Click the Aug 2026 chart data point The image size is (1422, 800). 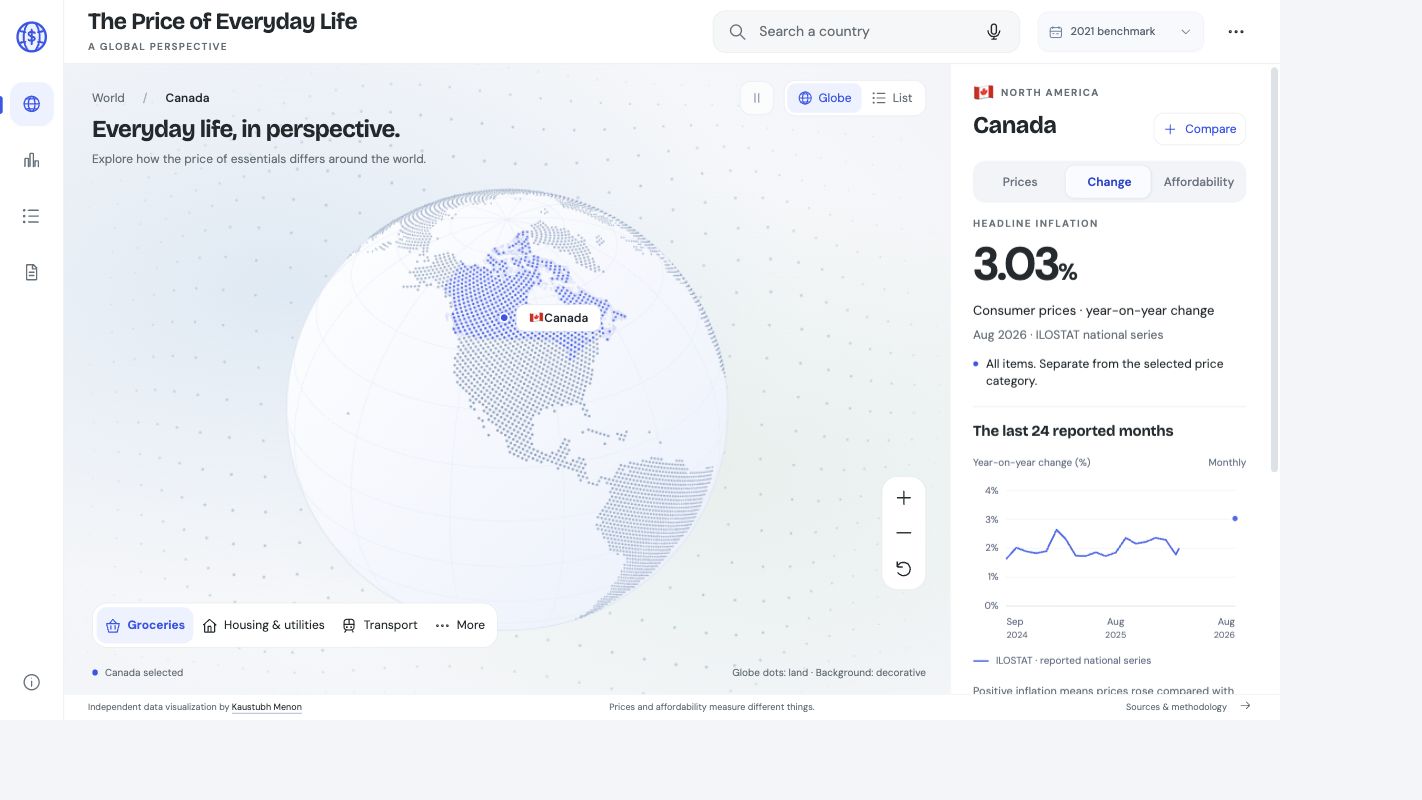click(x=1235, y=518)
